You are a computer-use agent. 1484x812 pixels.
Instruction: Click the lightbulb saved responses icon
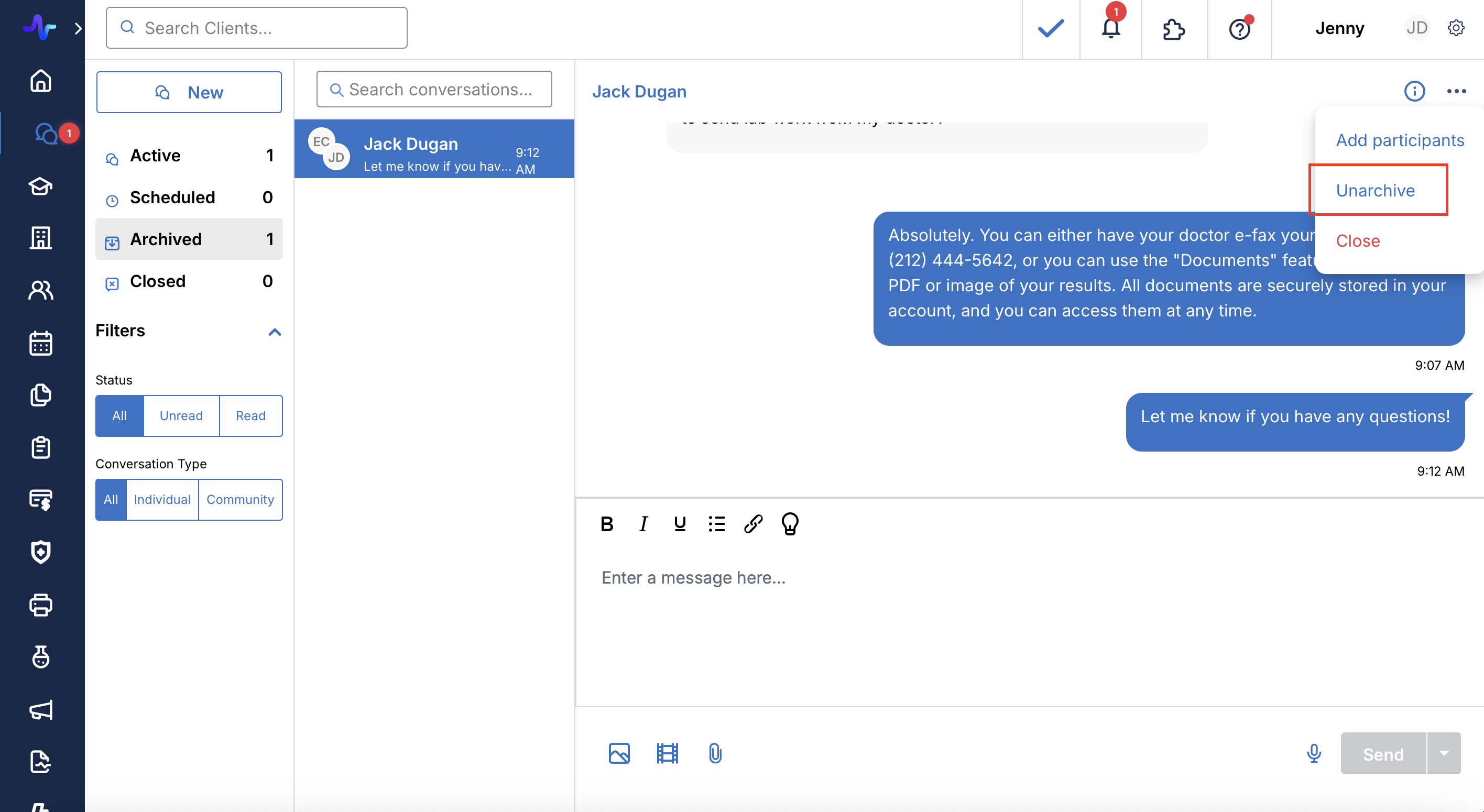(790, 523)
